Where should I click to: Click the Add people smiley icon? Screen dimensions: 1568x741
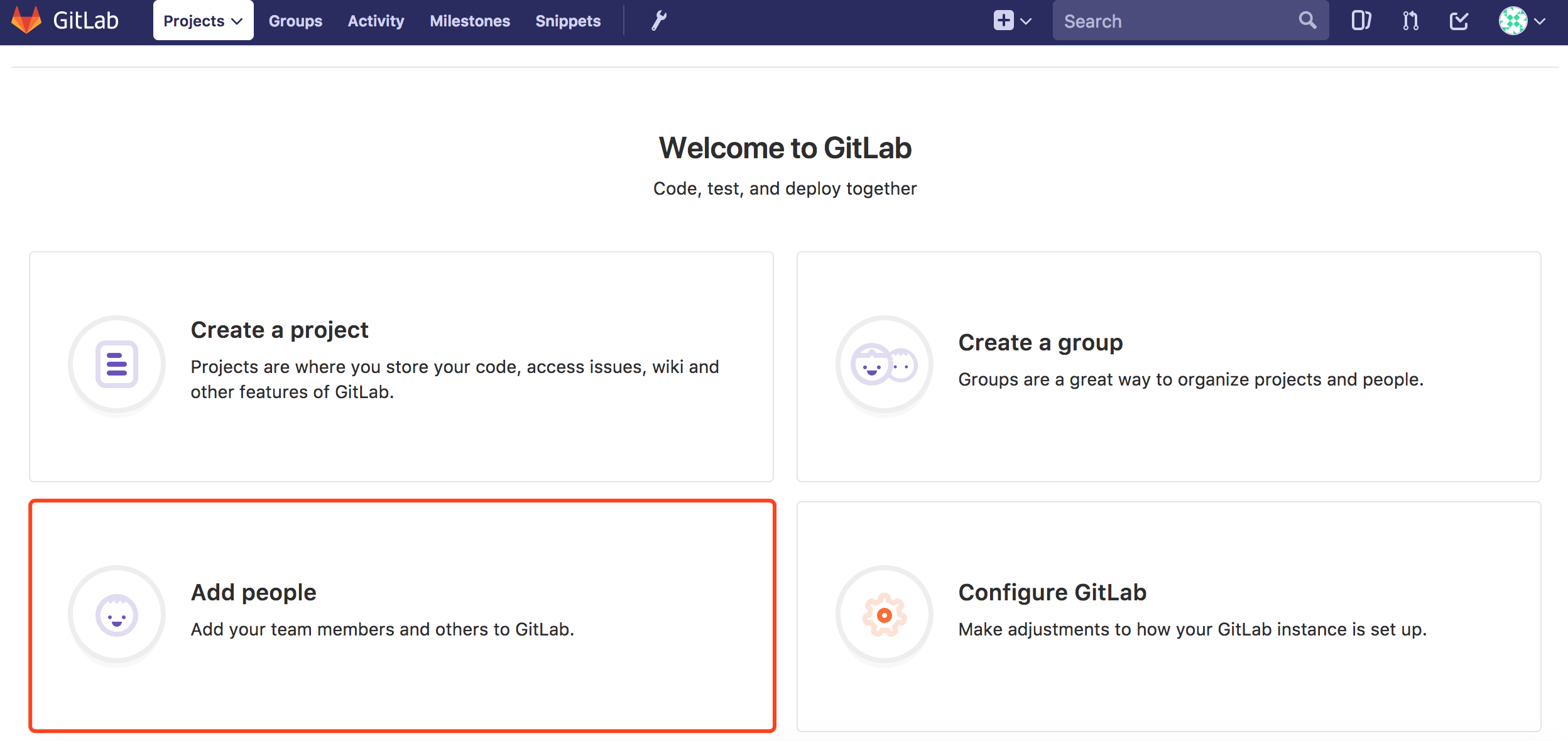117,615
